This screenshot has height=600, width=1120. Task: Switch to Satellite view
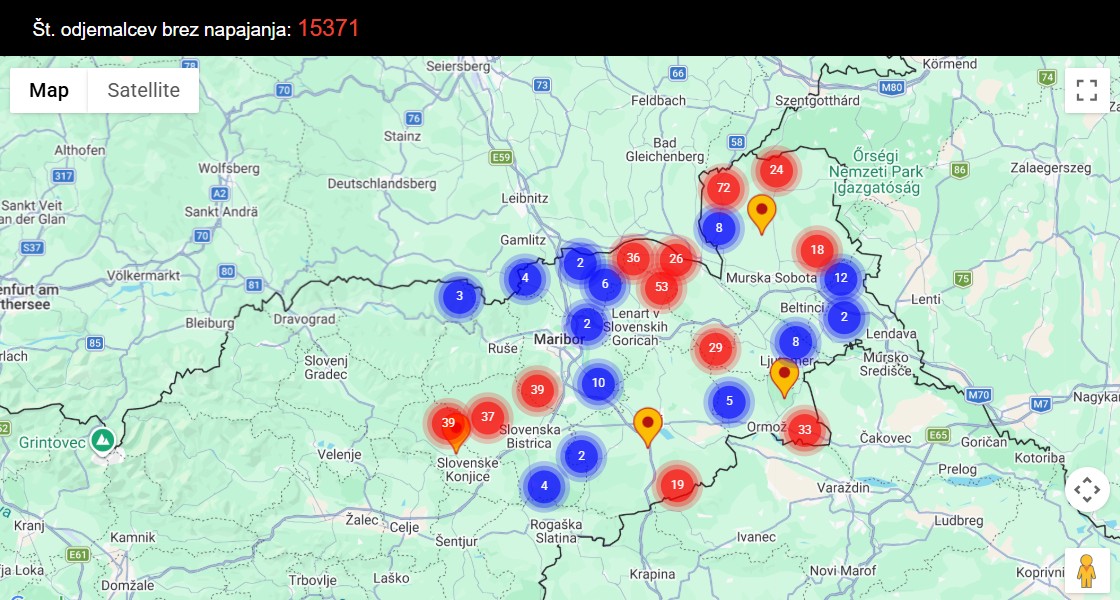coord(143,90)
